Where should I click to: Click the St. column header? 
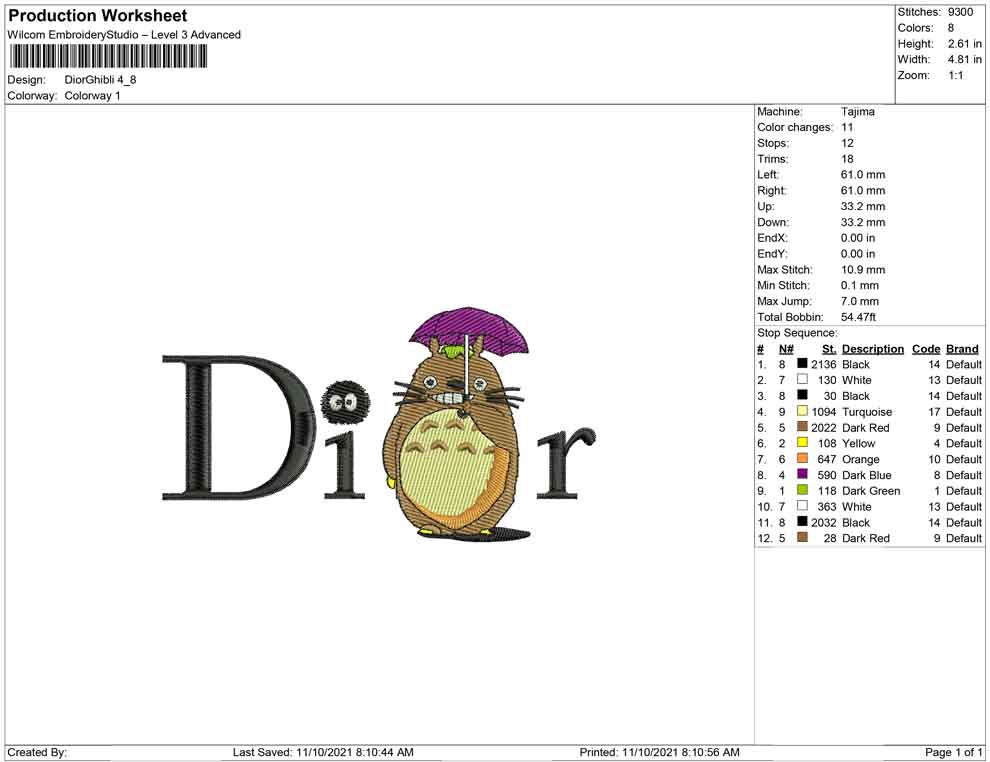point(829,349)
